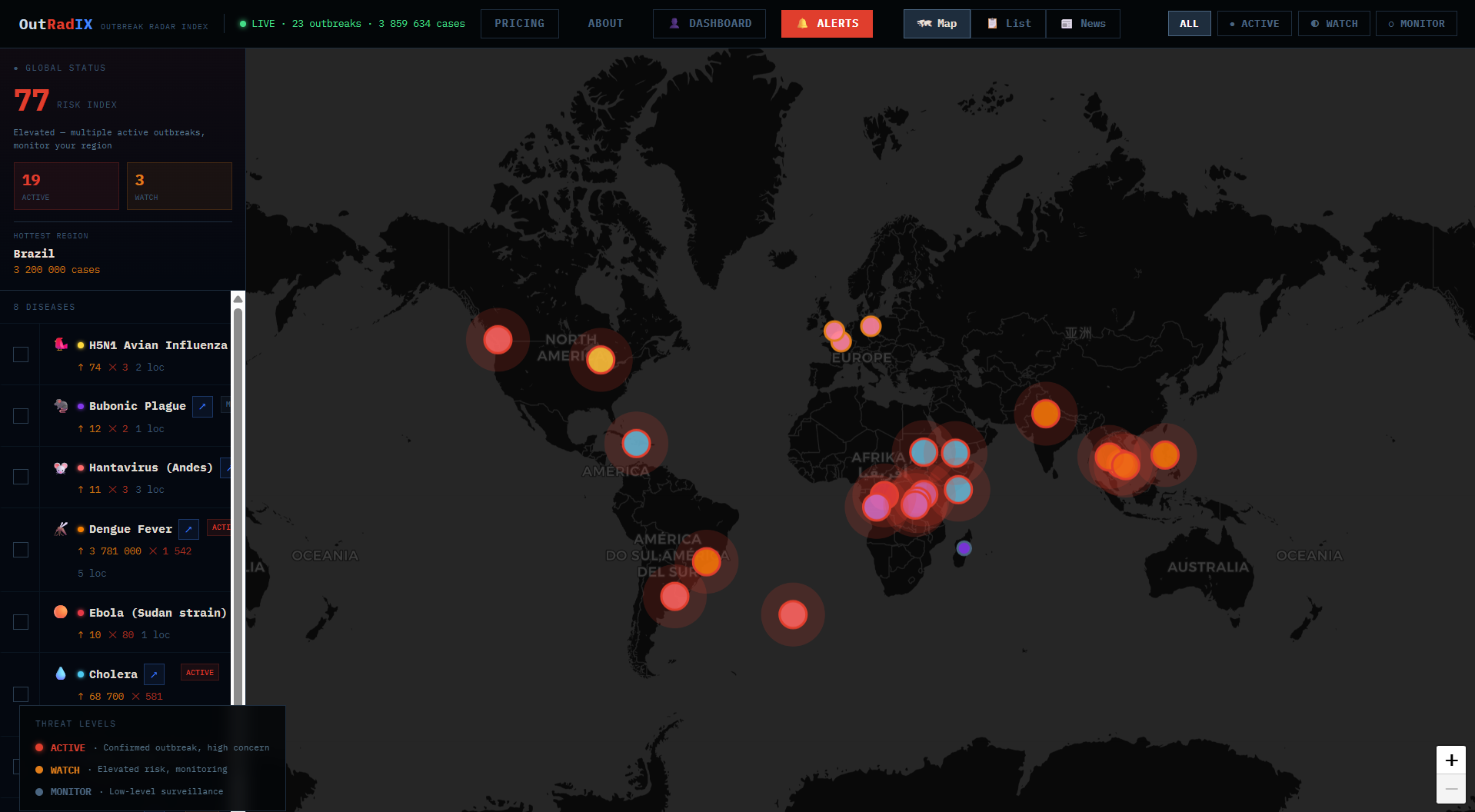Switch to the List view tab
This screenshot has width=1475, height=812.
pyautogui.click(x=1009, y=24)
